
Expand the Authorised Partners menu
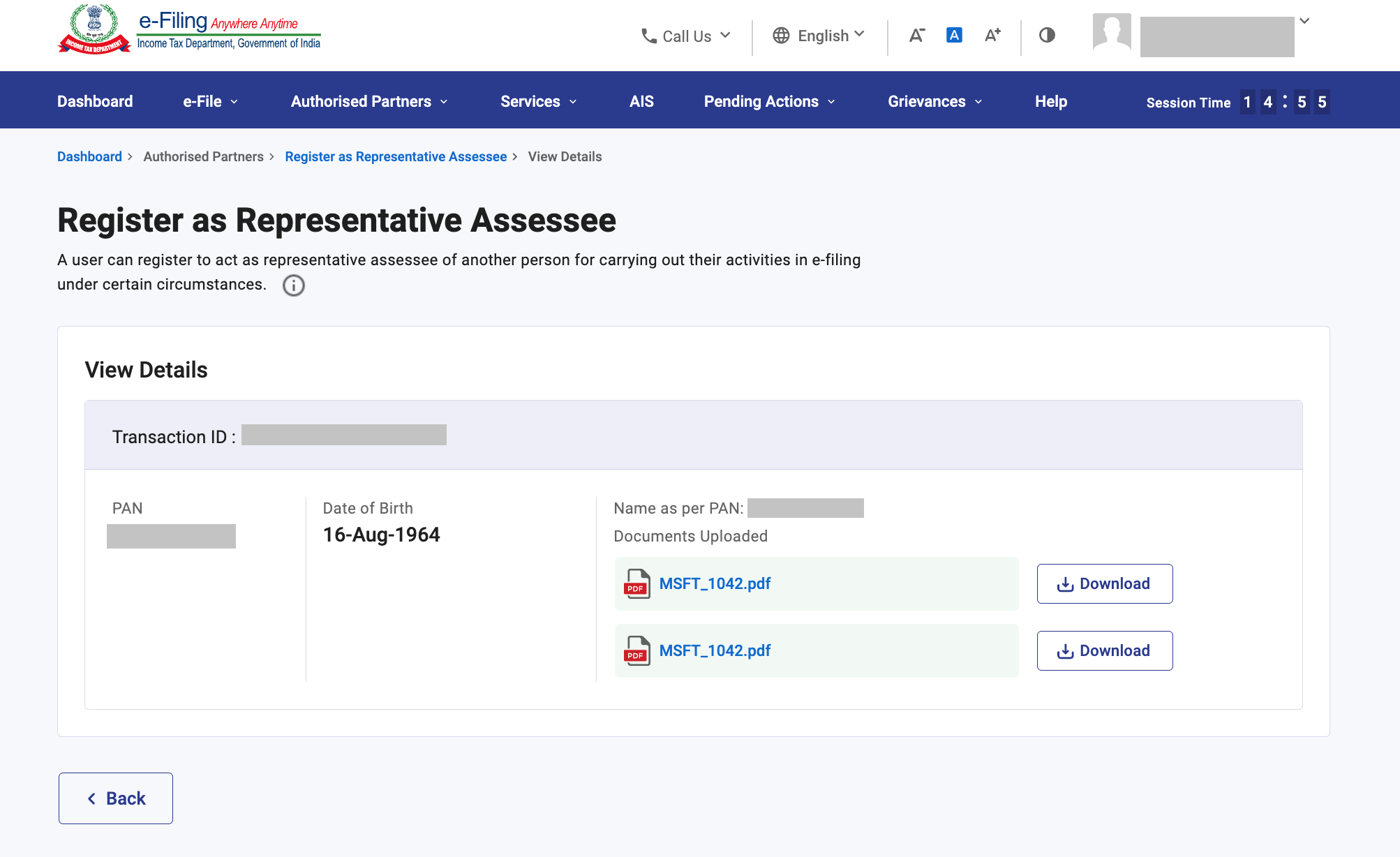pyautogui.click(x=369, y=101)
